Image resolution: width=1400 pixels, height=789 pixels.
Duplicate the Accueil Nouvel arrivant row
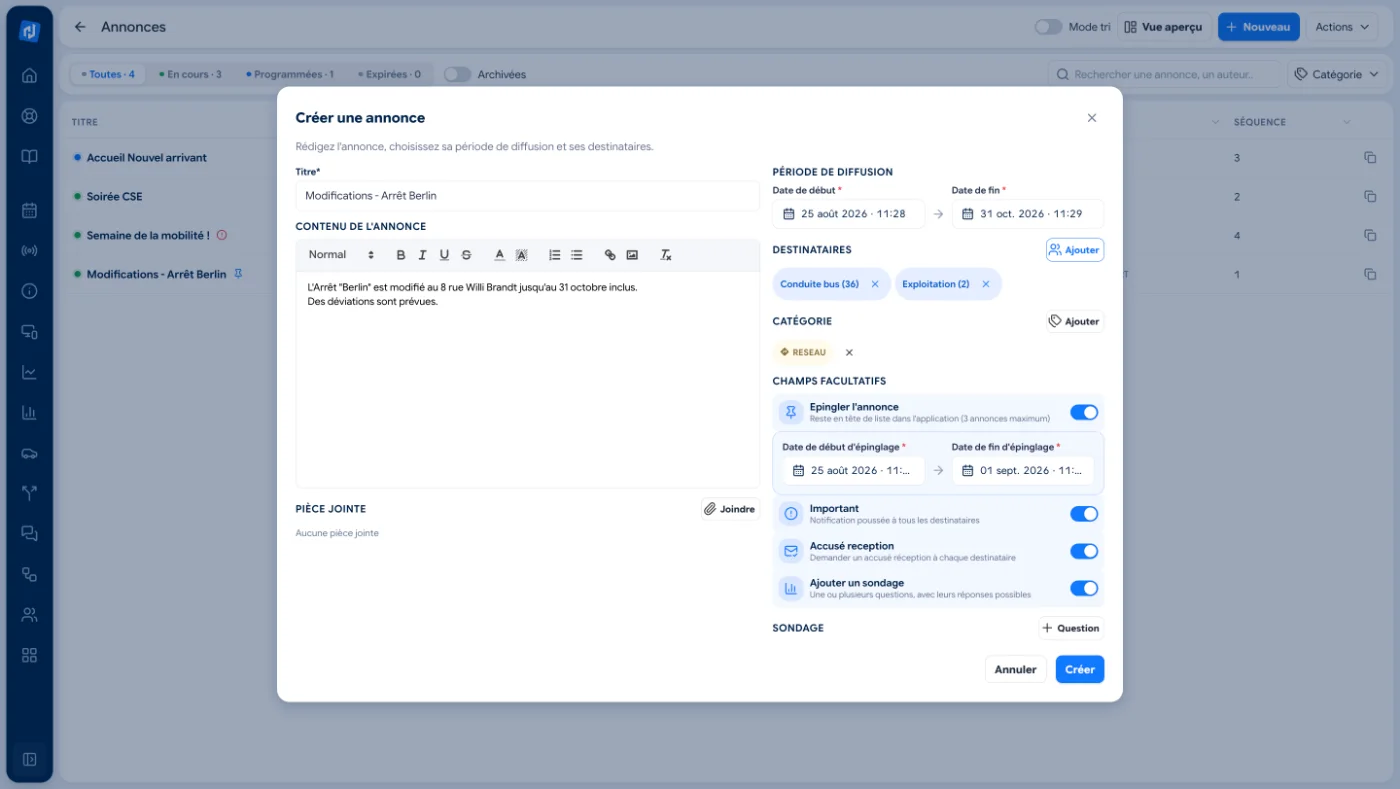point(1370,158)
